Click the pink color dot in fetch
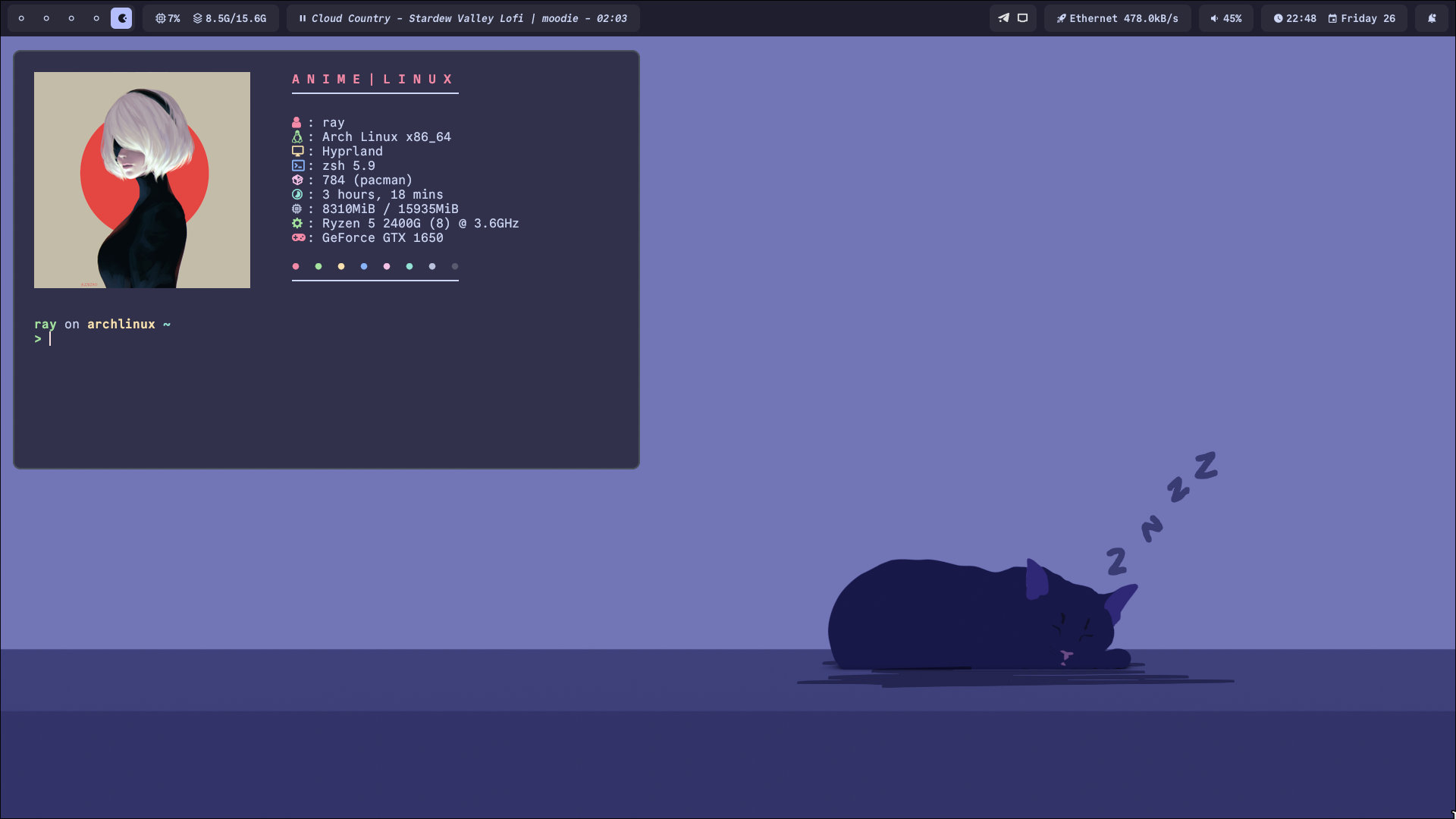Screen dimensions: 1456x819 coord(296,266)
